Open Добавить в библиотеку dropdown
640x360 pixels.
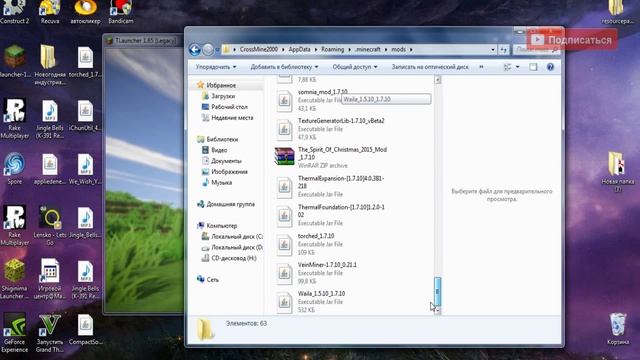[284, 67]
